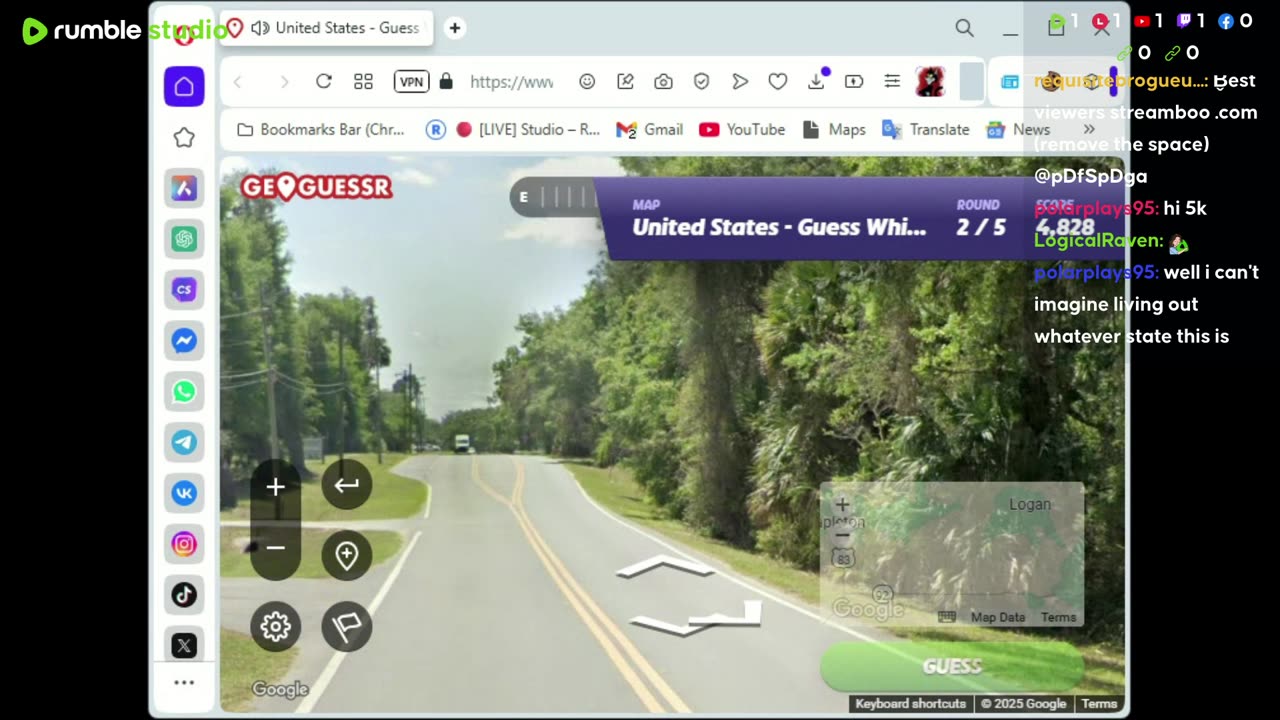Open the Translate bookmark

coord(926,129)
